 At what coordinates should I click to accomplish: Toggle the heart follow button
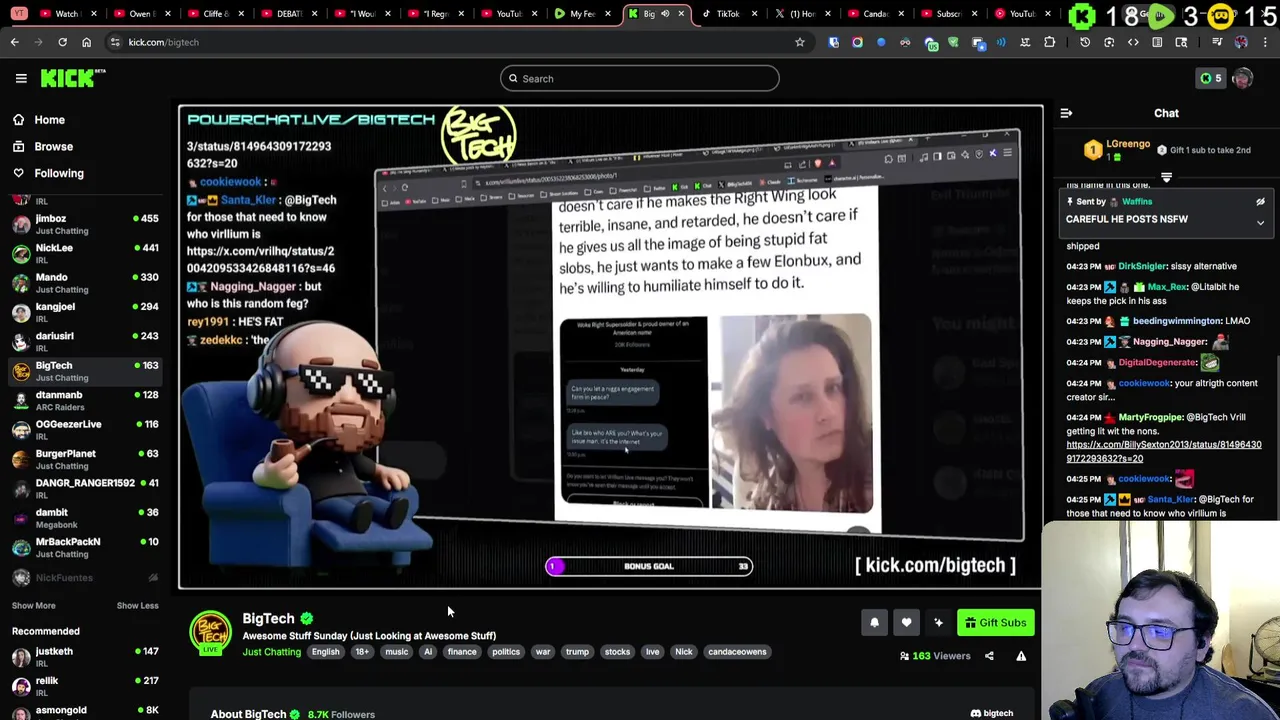(906, 623)
